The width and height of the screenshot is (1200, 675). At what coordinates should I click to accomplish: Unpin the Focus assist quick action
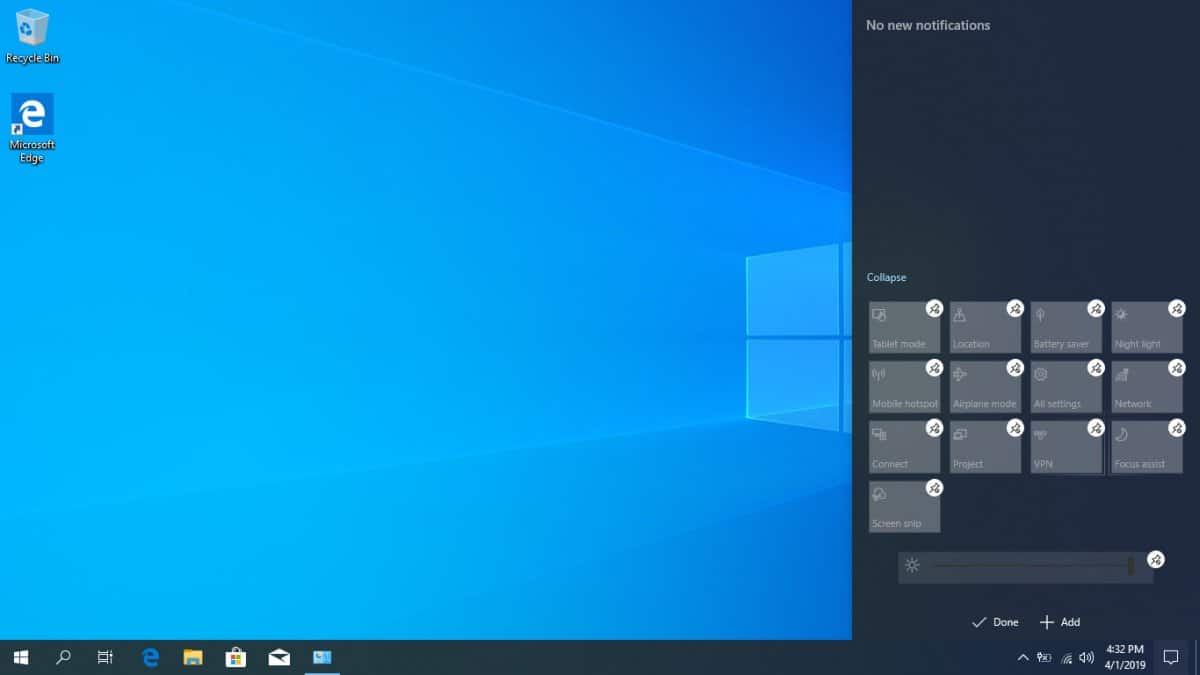point(1177,428)
